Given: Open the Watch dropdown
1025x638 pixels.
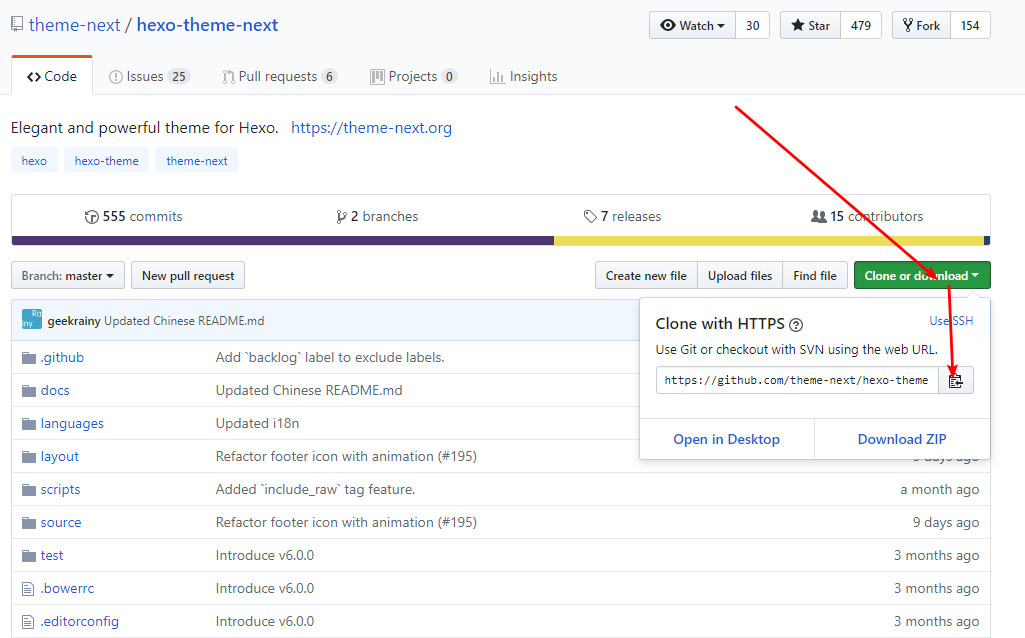Looking at the screenshot, I should 692,25.
